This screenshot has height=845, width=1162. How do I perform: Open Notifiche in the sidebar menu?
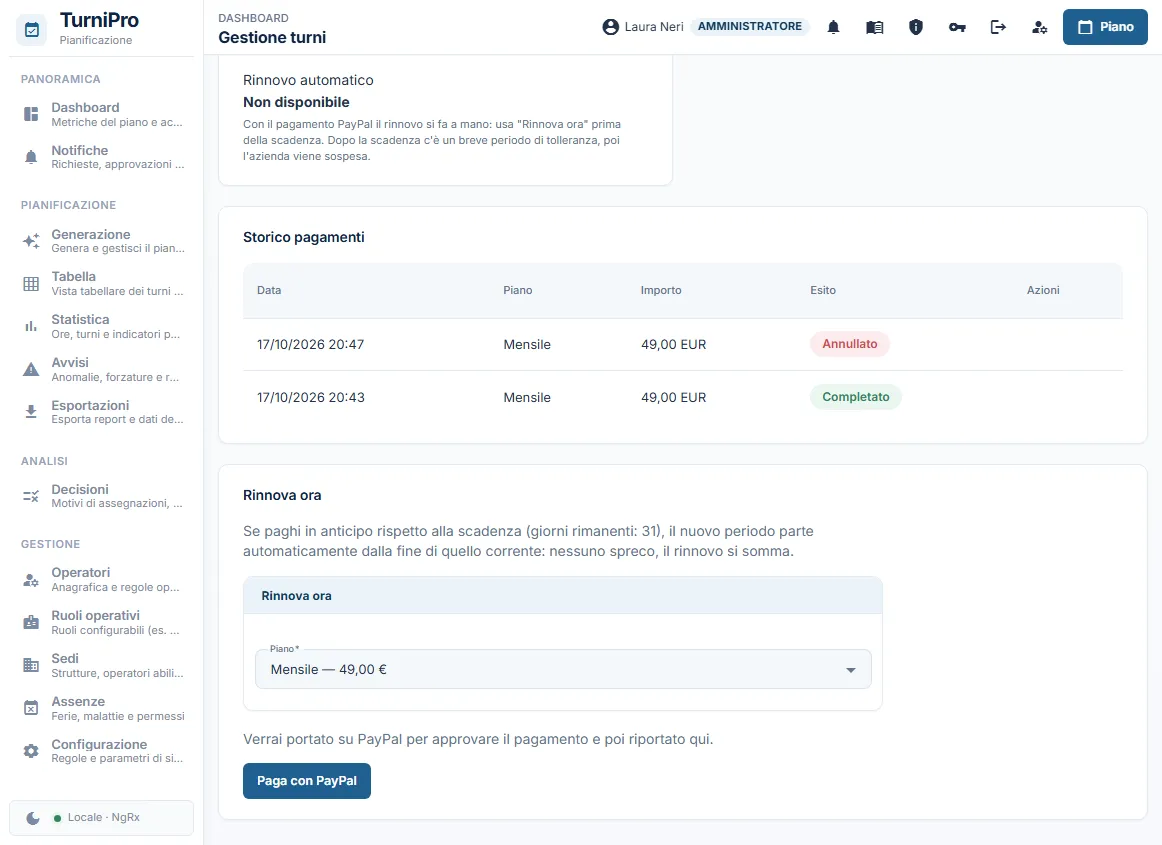[102, 156]
